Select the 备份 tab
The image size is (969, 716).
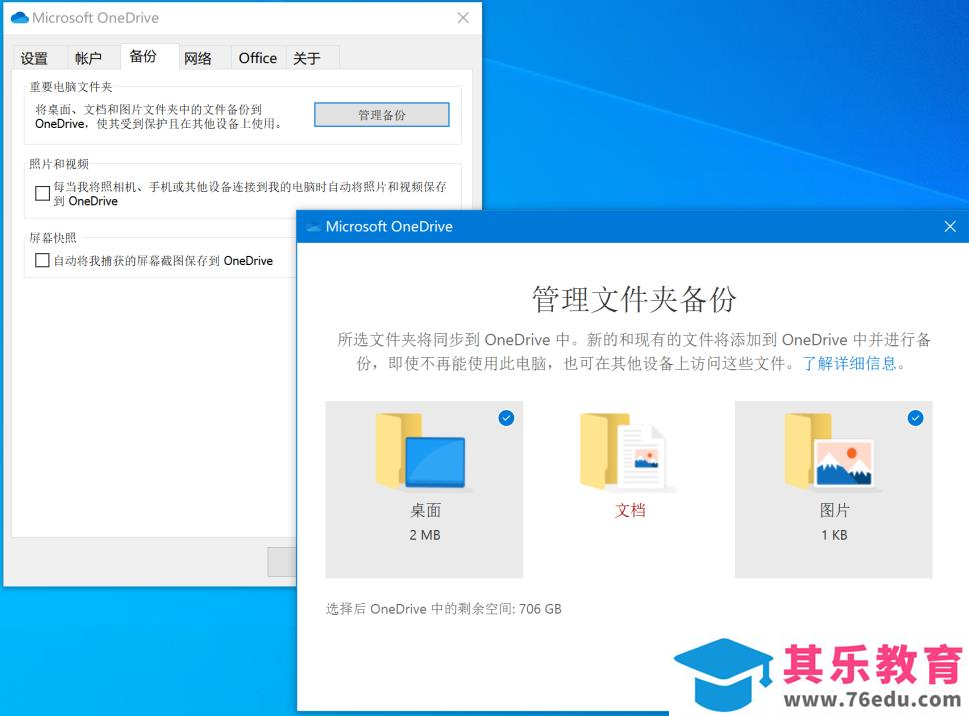point(143,56)
